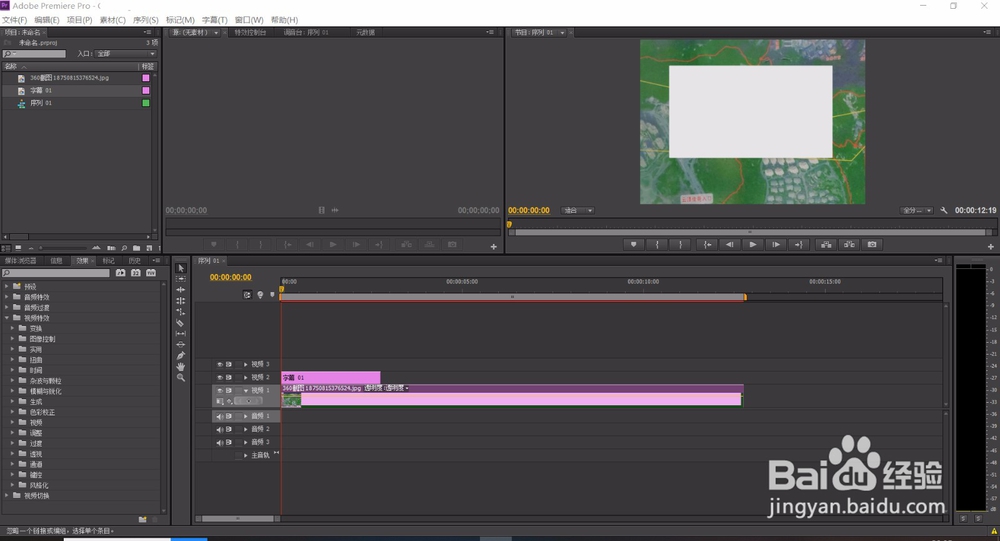Go to Out point in program monitor
This screenshot has width=1000, height=541.
pyautogui.click(x=798, y=244)
